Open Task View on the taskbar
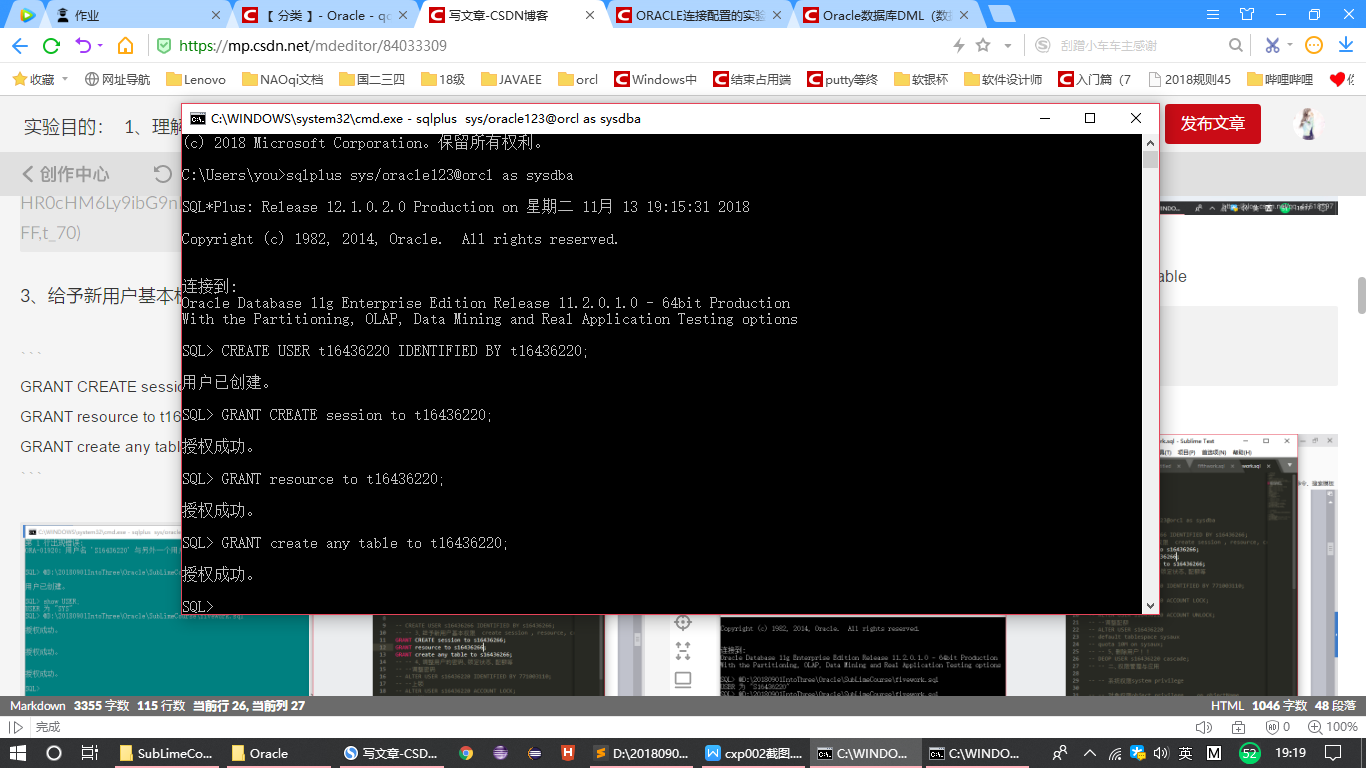The image size is (1366, 768). point(89,753)
